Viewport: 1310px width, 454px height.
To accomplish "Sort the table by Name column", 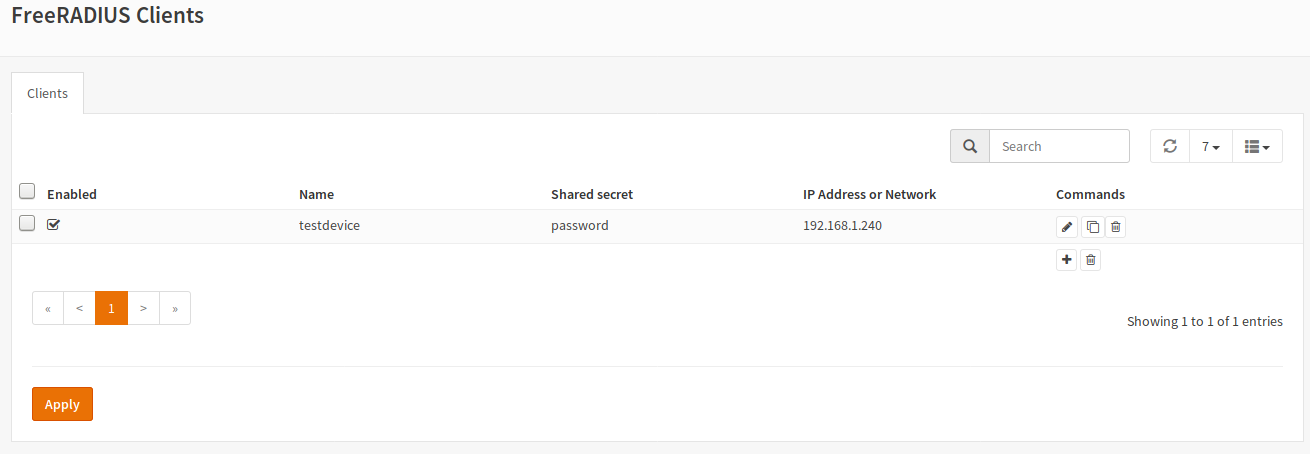I will (316, 194).
